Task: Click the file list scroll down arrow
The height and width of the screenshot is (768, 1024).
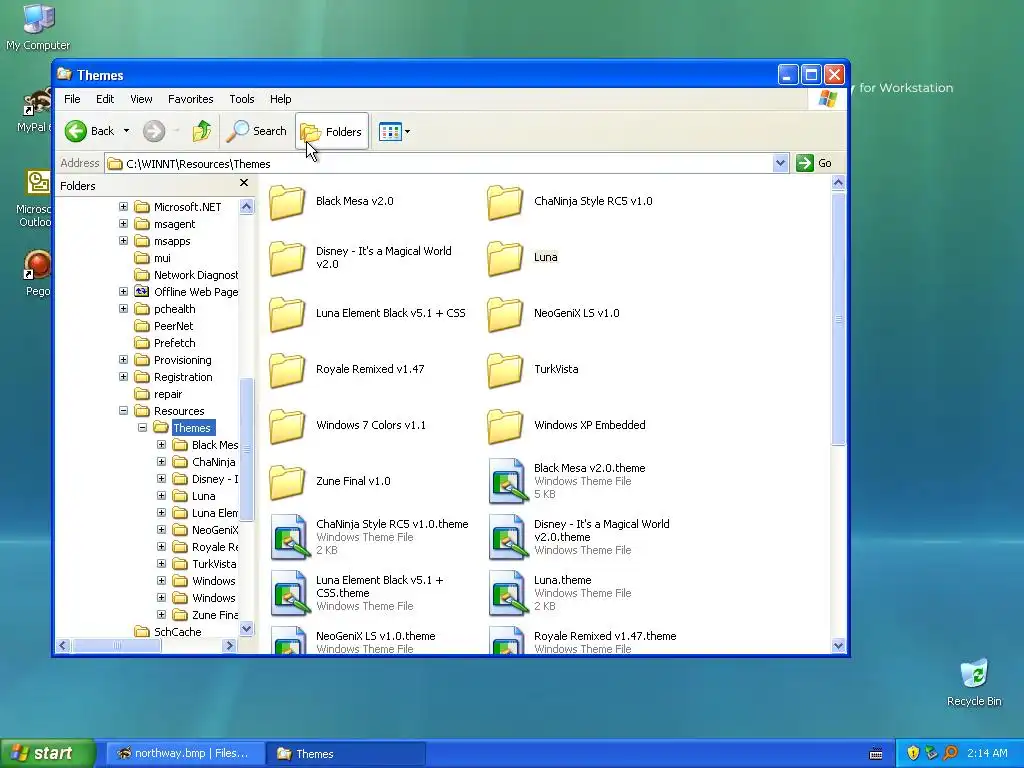Action: tap(839, 646)
